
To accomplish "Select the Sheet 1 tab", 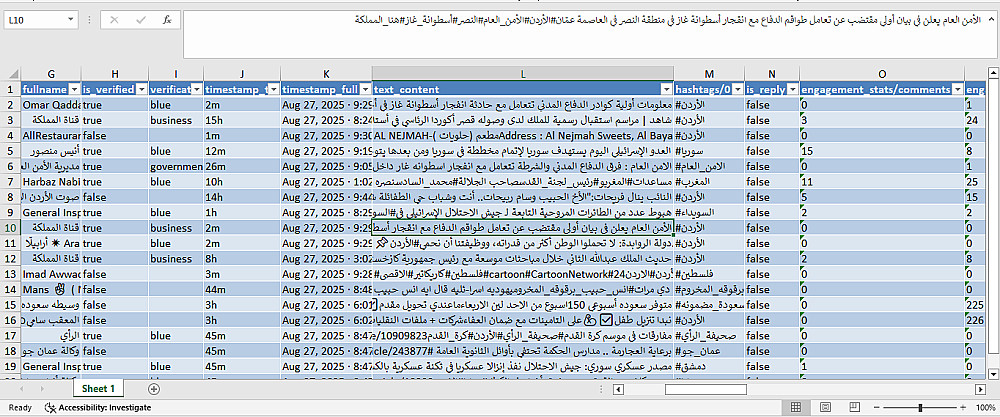I will [x=98, y=388].
